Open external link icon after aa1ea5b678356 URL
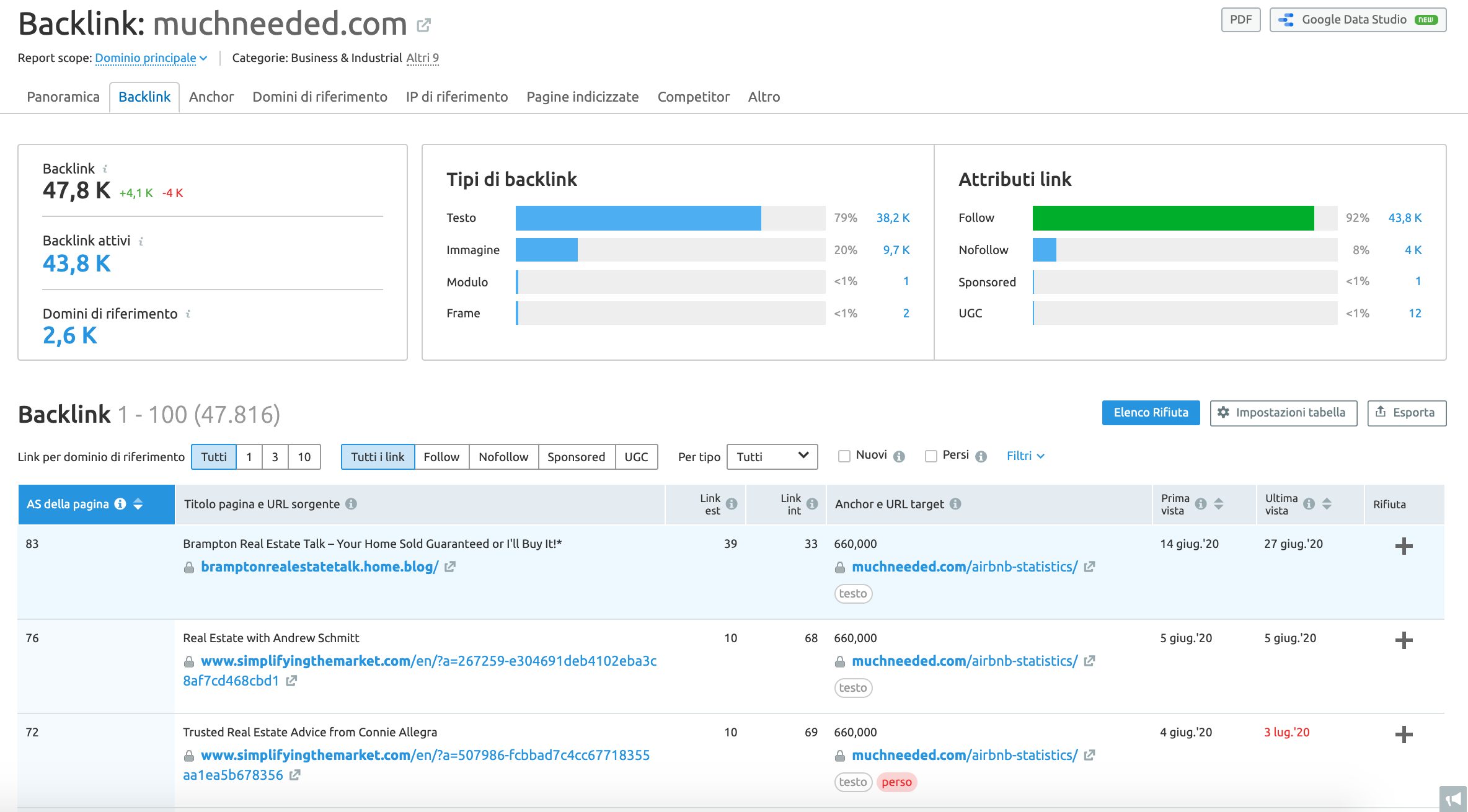1468x812 pixels. click(295, 775)
